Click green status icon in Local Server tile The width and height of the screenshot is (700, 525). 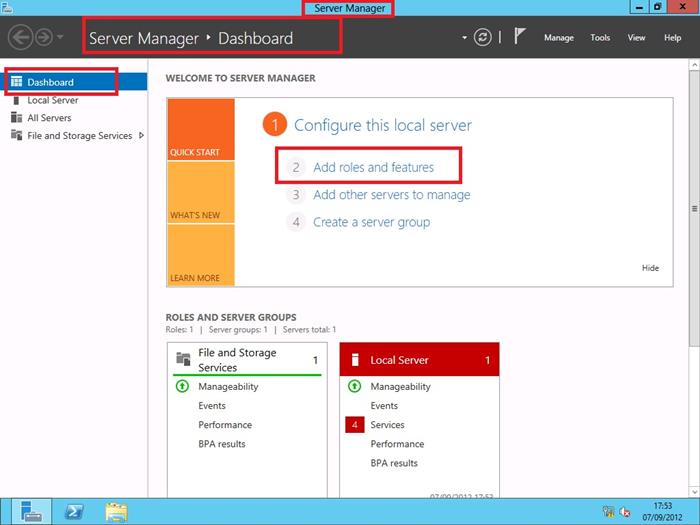click(354, 386)
